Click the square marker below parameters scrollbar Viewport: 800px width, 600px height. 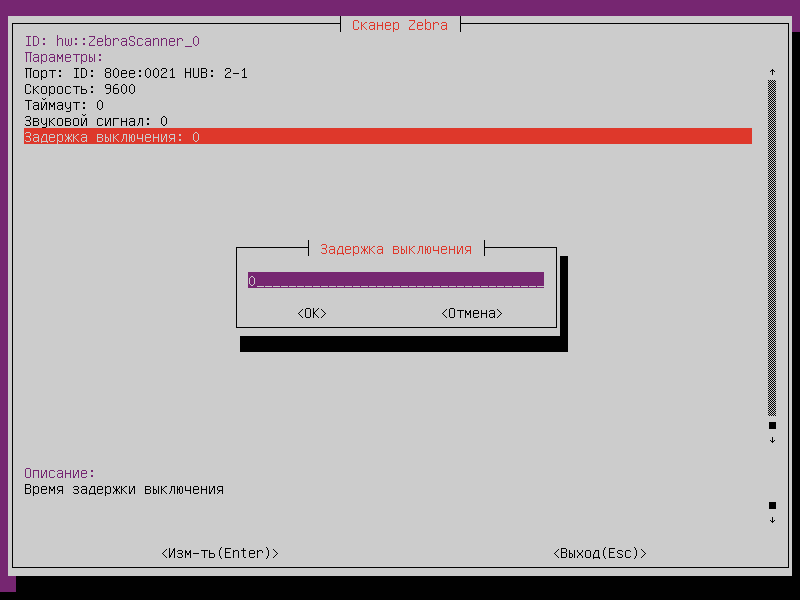pos(772,425)
